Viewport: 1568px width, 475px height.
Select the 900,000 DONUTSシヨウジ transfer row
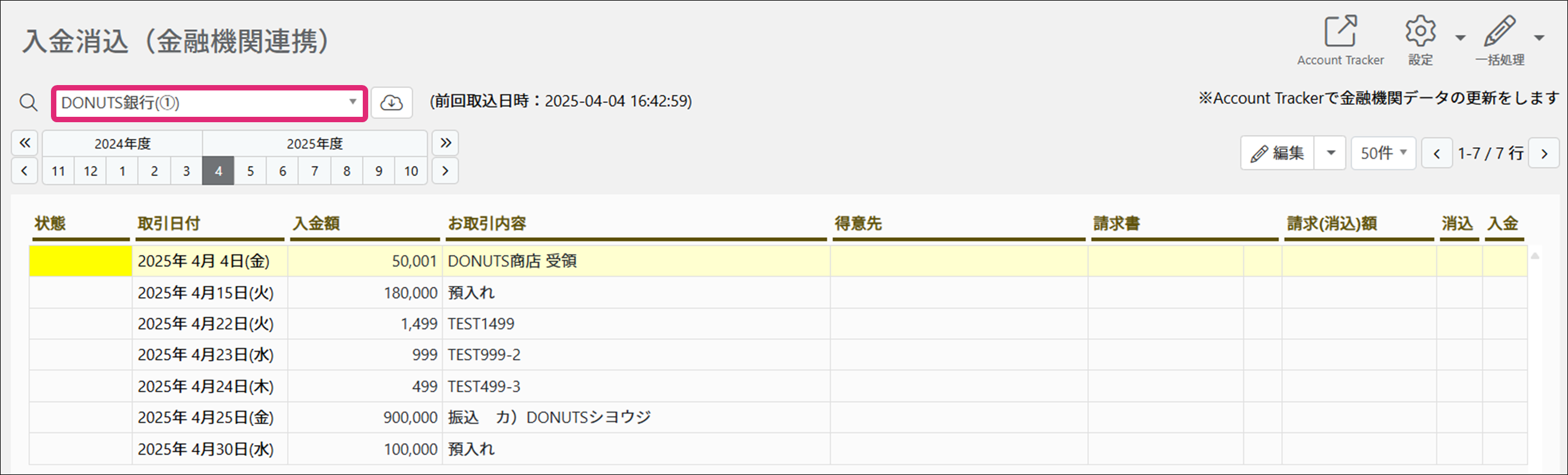tap(548, 418)
